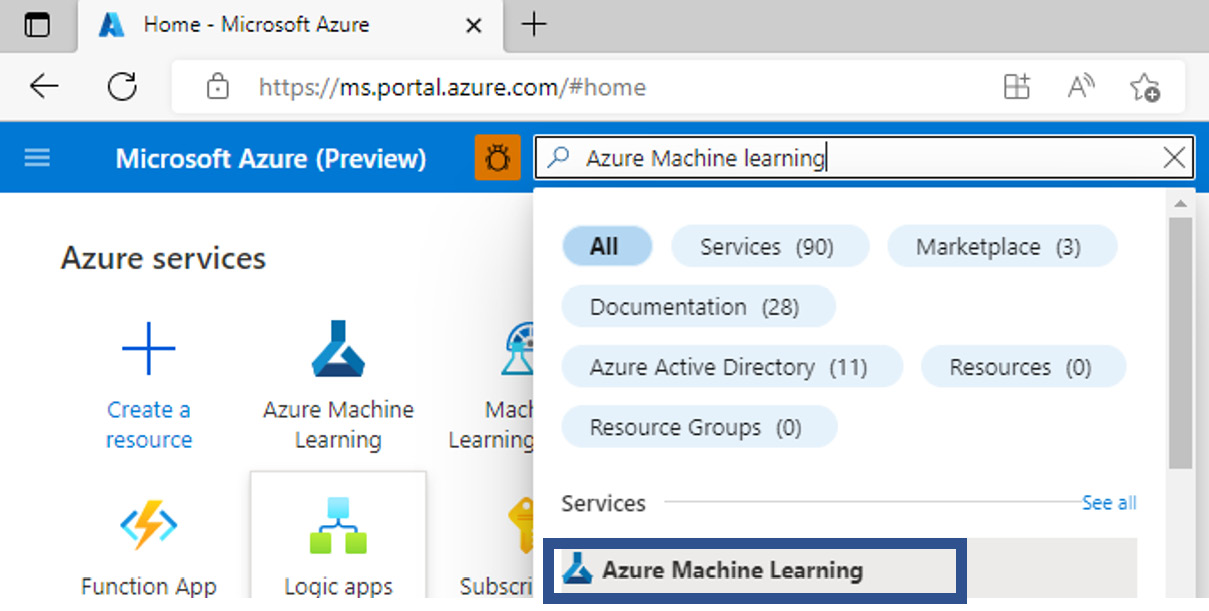Open the browser tab actions menu icon

click(x=37, y=25)
